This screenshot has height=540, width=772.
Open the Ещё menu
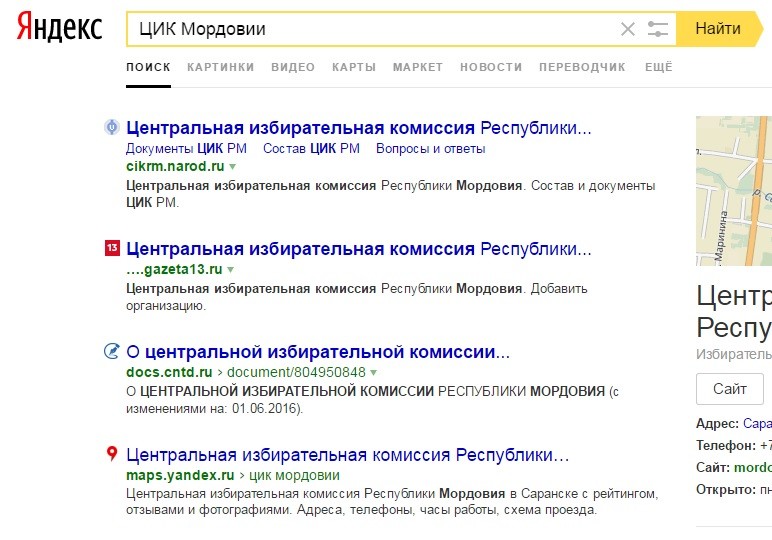659,67
